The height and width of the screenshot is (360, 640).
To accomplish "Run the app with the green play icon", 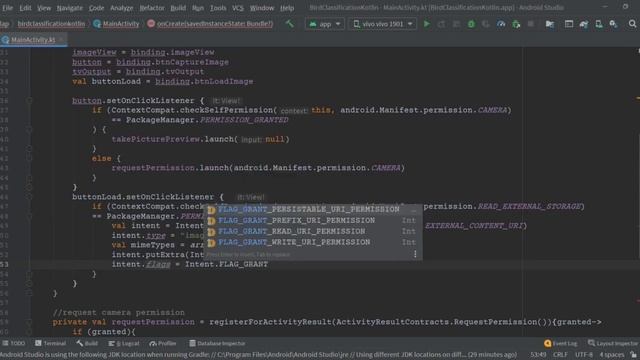I will click(x=427, y=24).
